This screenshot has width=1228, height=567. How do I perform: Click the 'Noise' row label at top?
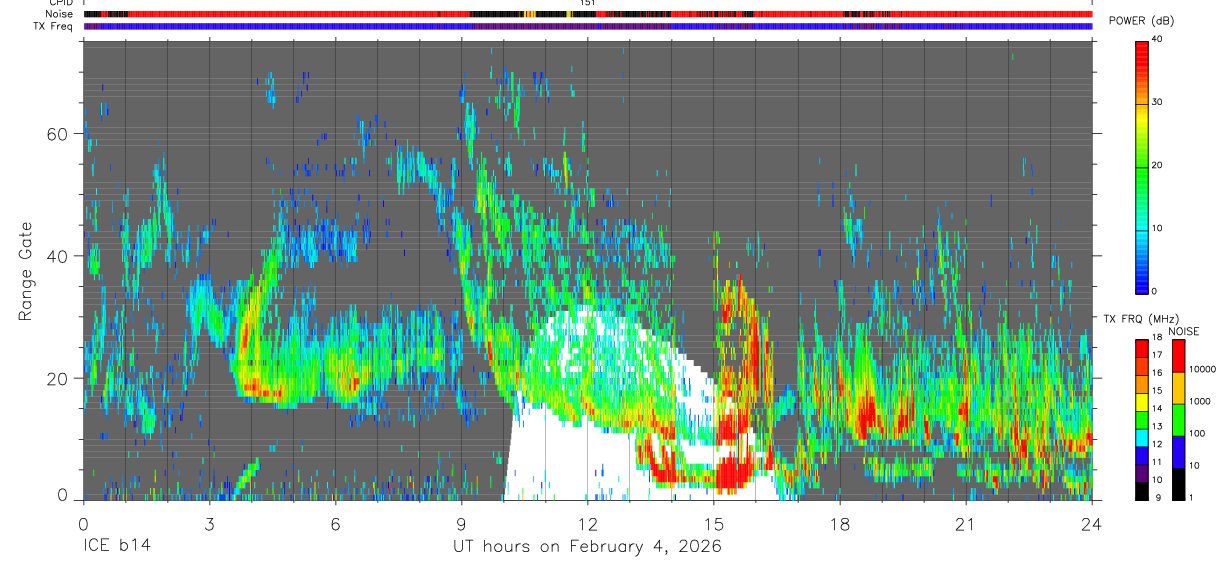tap(59, 14)
